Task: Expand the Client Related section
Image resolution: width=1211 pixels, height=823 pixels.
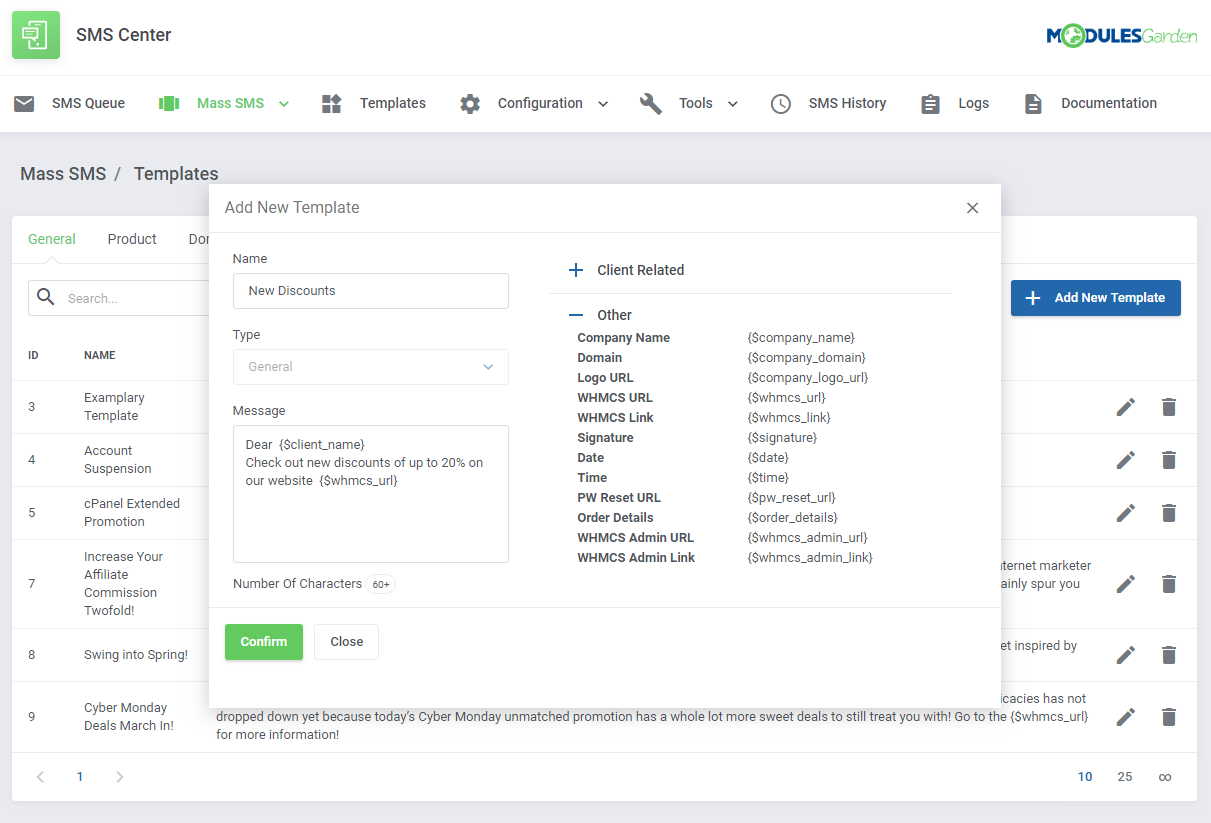Action: click(575, 270)
